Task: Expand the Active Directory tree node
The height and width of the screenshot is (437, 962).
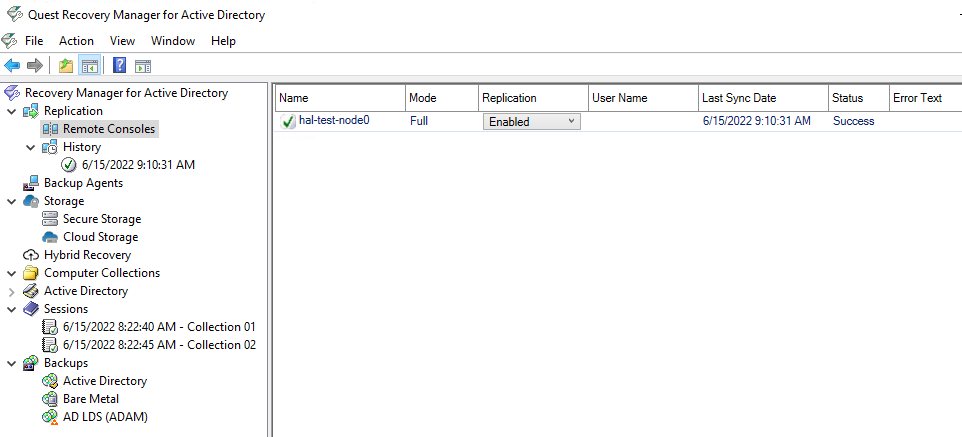Action: tap(11, 291)
